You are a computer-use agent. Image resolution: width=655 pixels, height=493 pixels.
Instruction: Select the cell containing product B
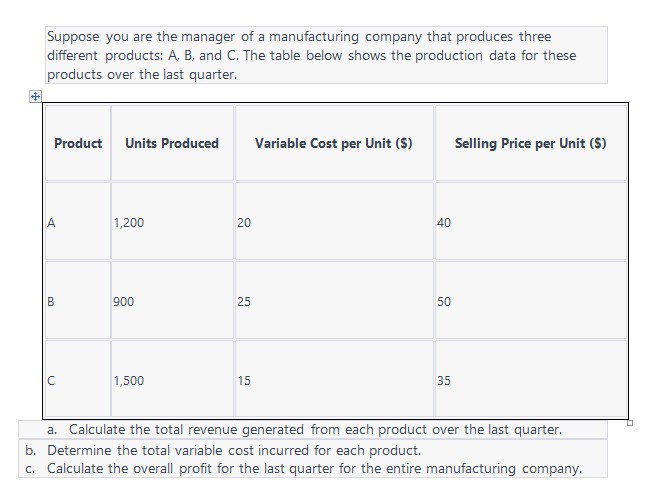tap(78, 300)
